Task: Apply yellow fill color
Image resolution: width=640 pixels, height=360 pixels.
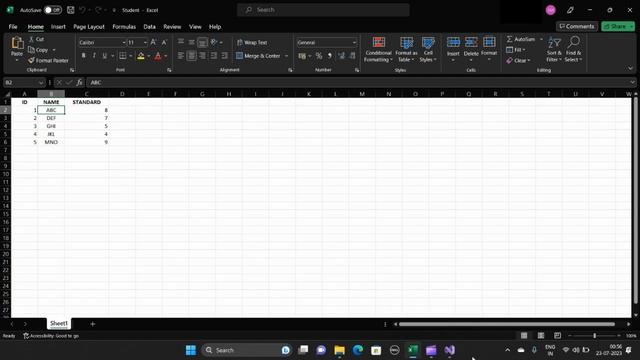Action: (x=141, y=56)
